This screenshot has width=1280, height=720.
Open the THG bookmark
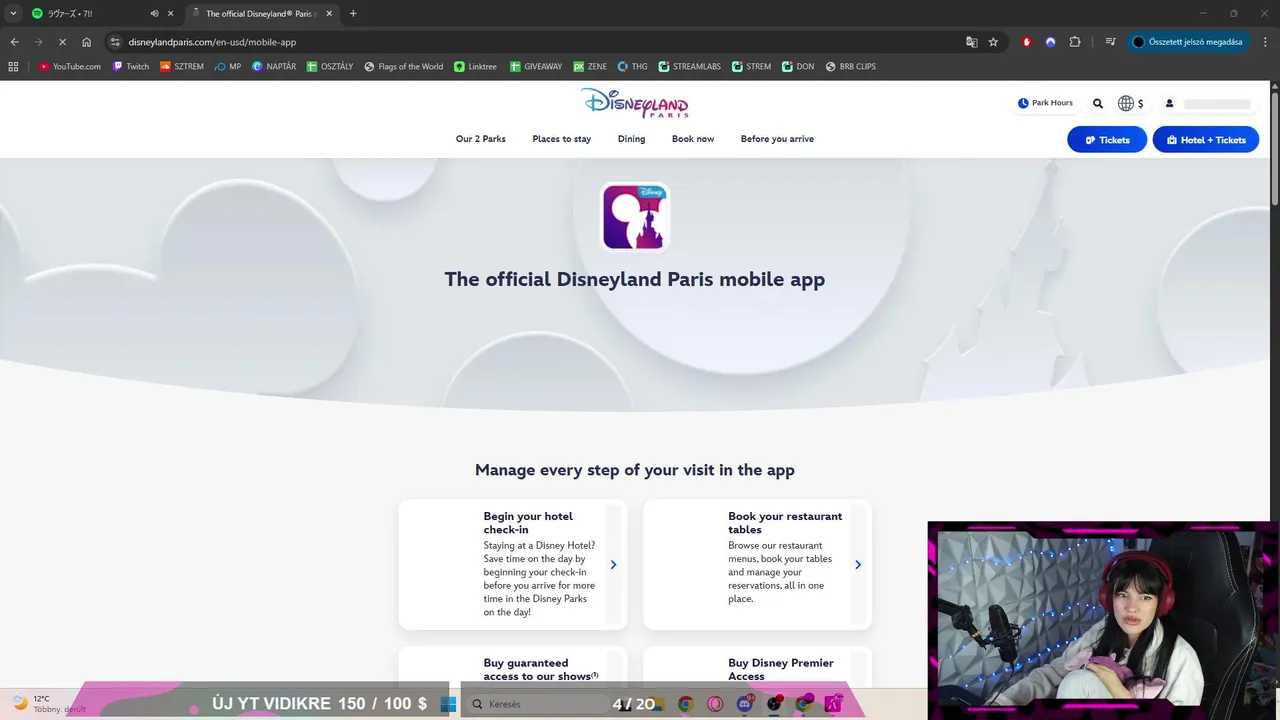click(x=632, y=66)
